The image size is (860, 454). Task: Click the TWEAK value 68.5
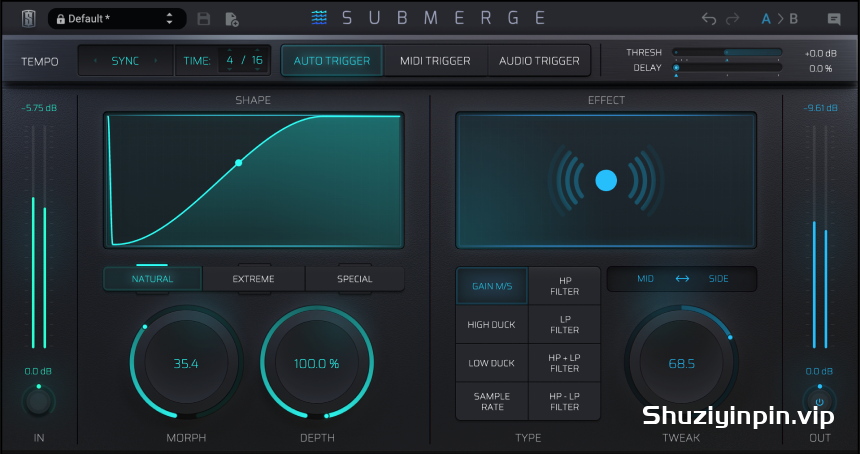point(682,364)
